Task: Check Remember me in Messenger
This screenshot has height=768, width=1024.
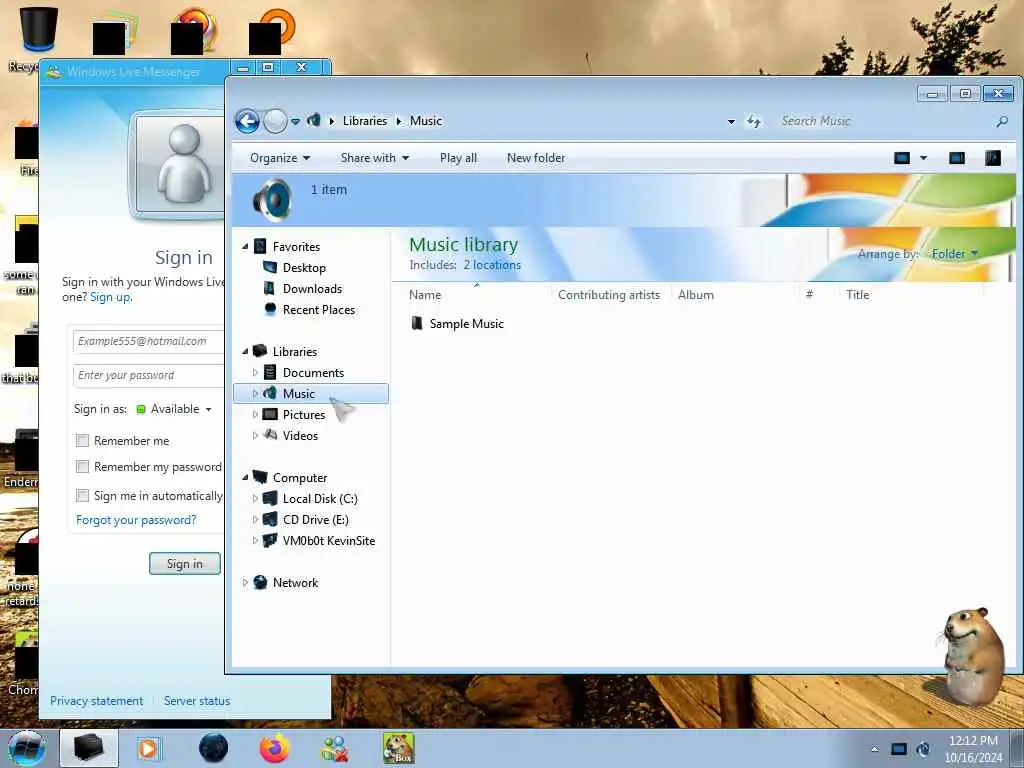Action: (82, 441)
